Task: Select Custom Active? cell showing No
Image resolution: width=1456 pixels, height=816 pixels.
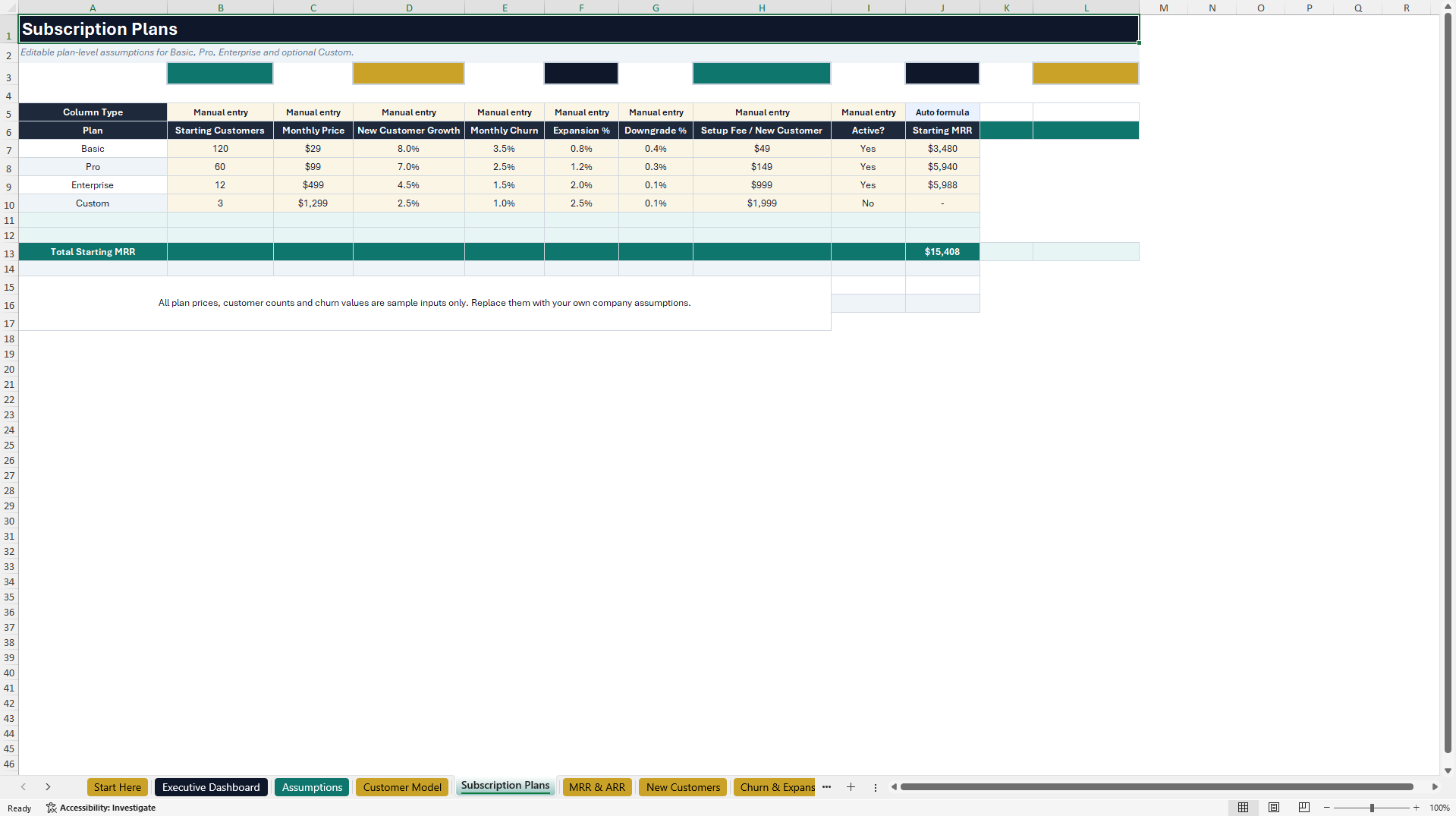Action: coord(868,203)
